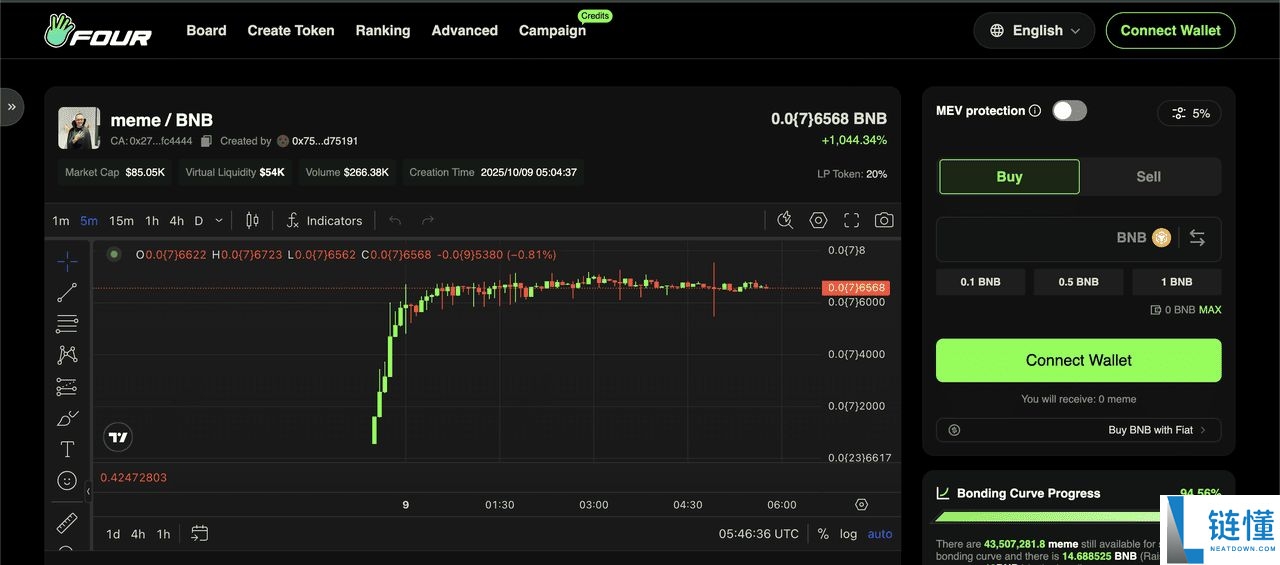
Task: Open chart scale settings gear
Action: pos(862,504)
